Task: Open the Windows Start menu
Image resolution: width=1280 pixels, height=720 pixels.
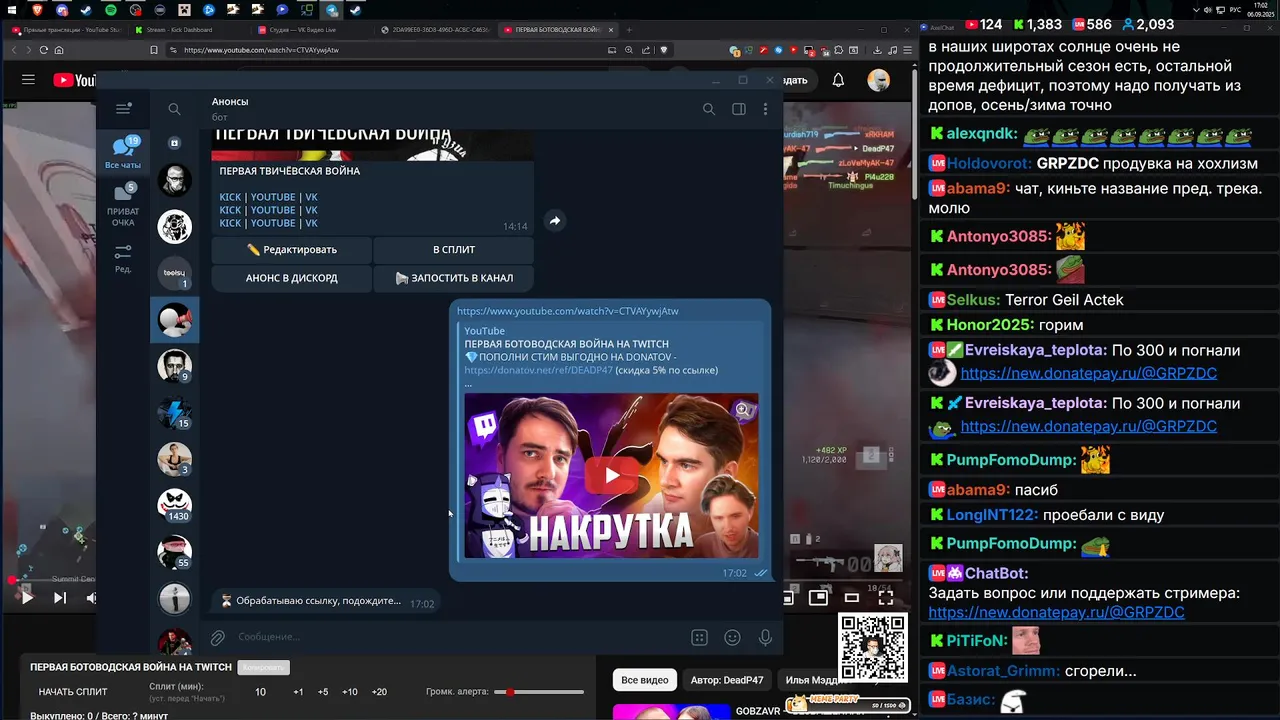Action: (13, 10)
